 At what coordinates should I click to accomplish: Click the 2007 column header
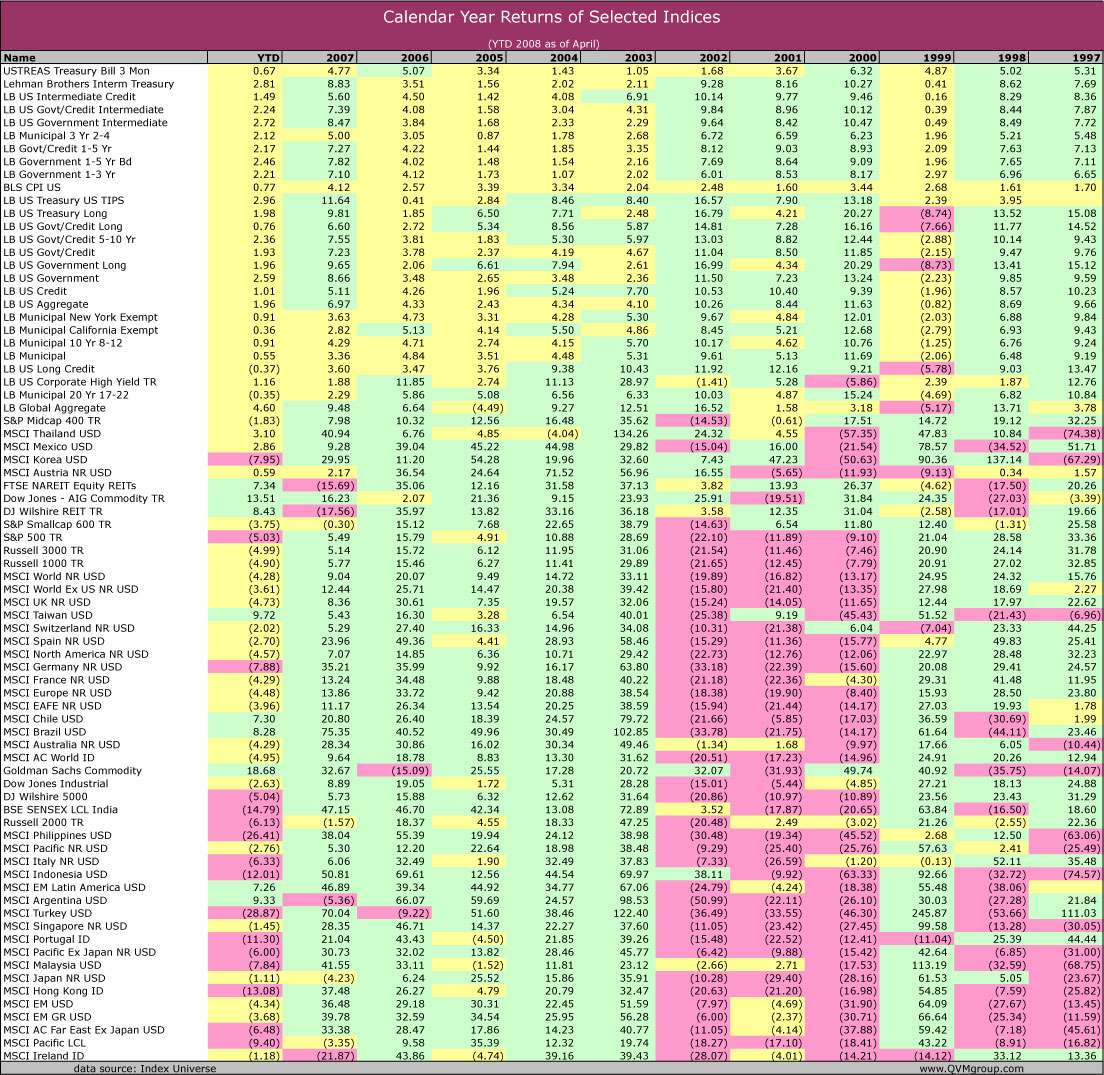(319, 58)
